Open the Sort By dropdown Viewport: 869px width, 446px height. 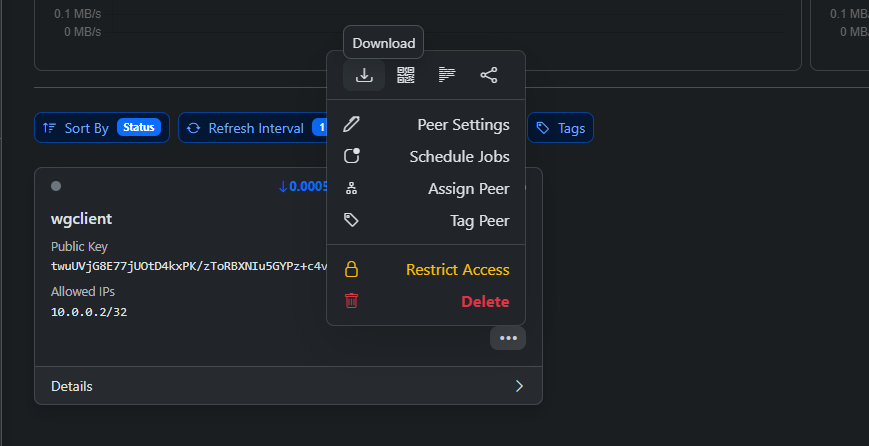[x=102, y=128]
